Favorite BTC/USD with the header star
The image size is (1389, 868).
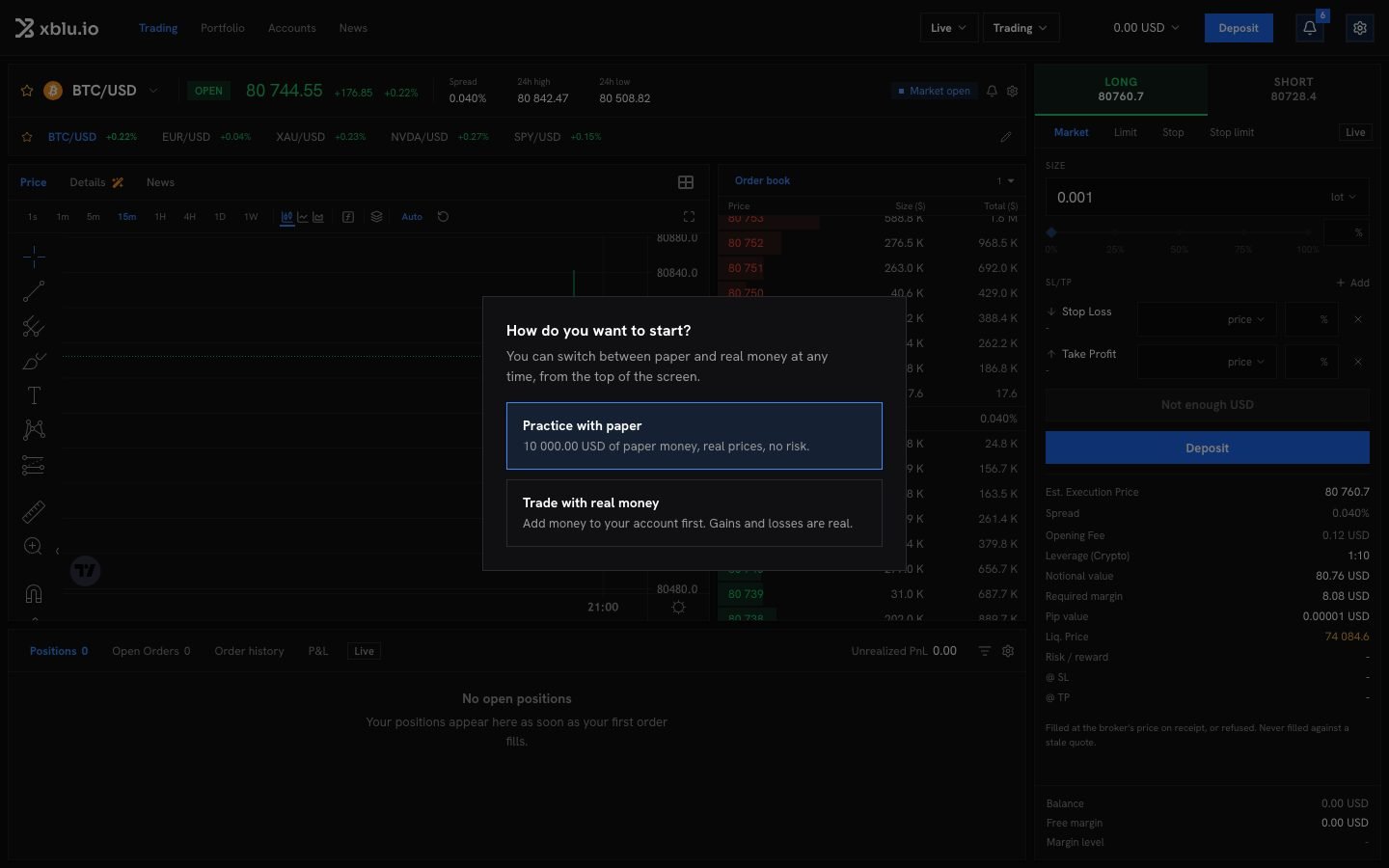tap(27, 91)
